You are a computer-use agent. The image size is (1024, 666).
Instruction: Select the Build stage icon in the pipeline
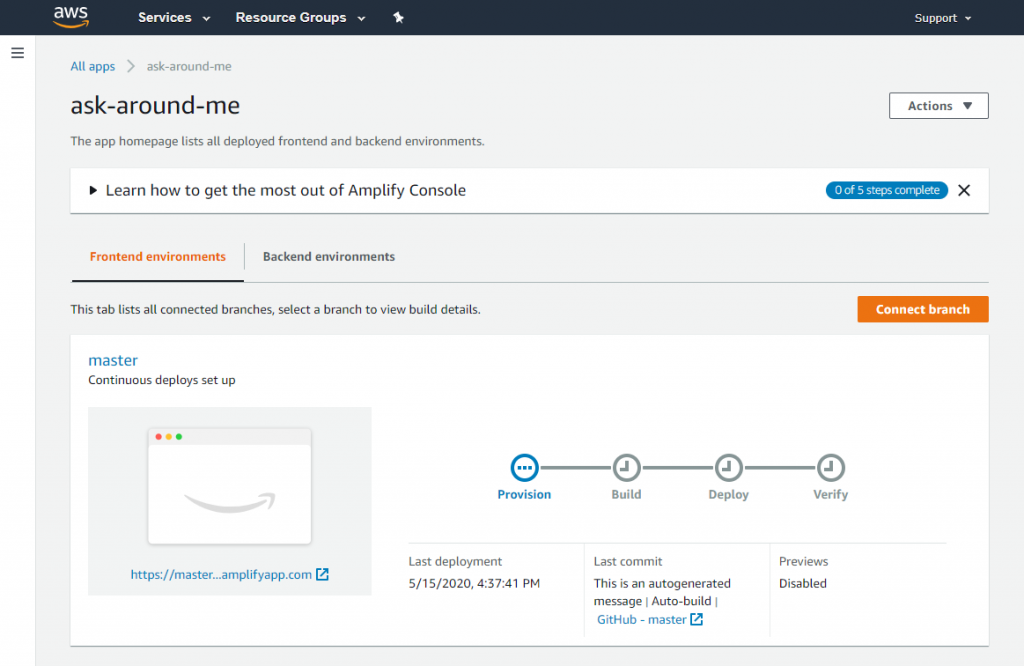click(x=626, y=466)
